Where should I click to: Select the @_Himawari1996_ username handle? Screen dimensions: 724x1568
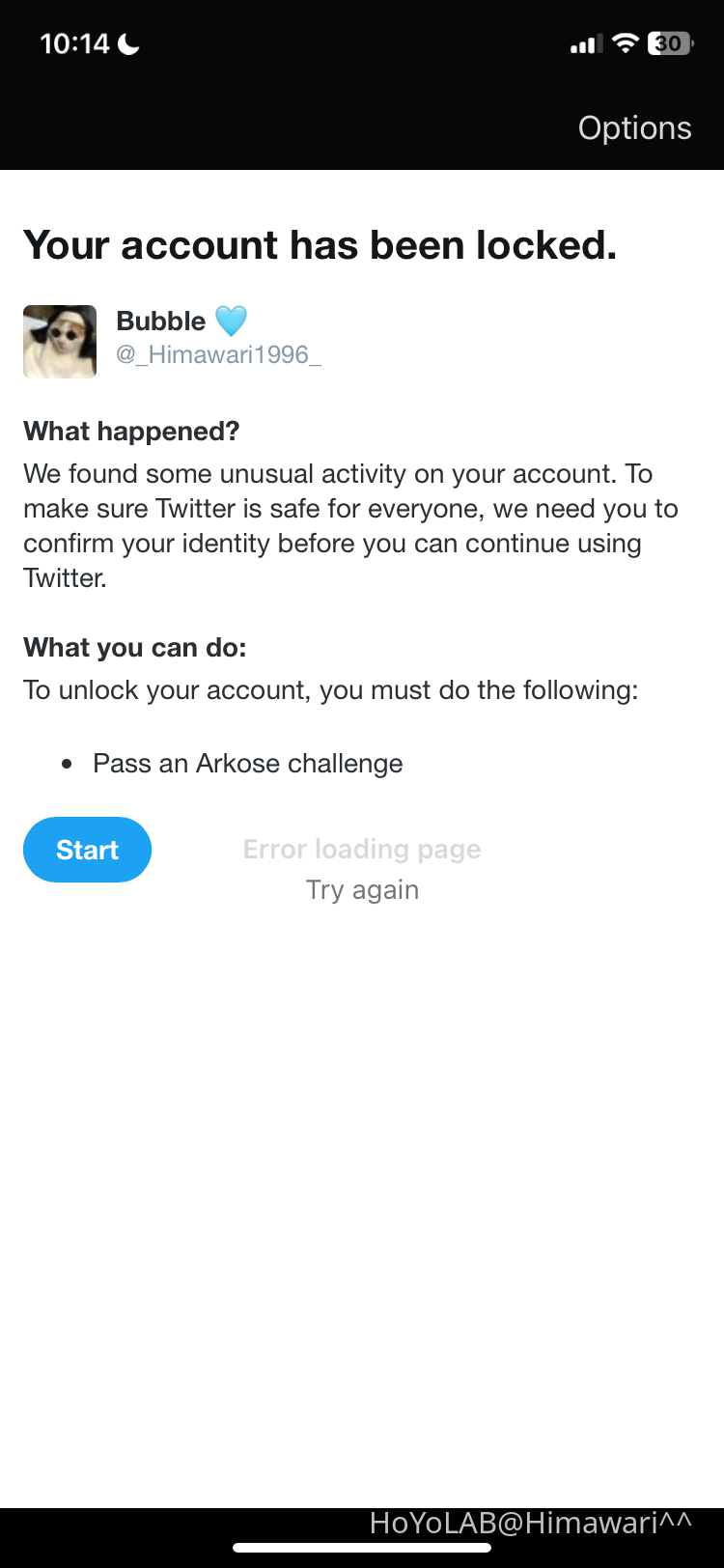coord(218,354)
